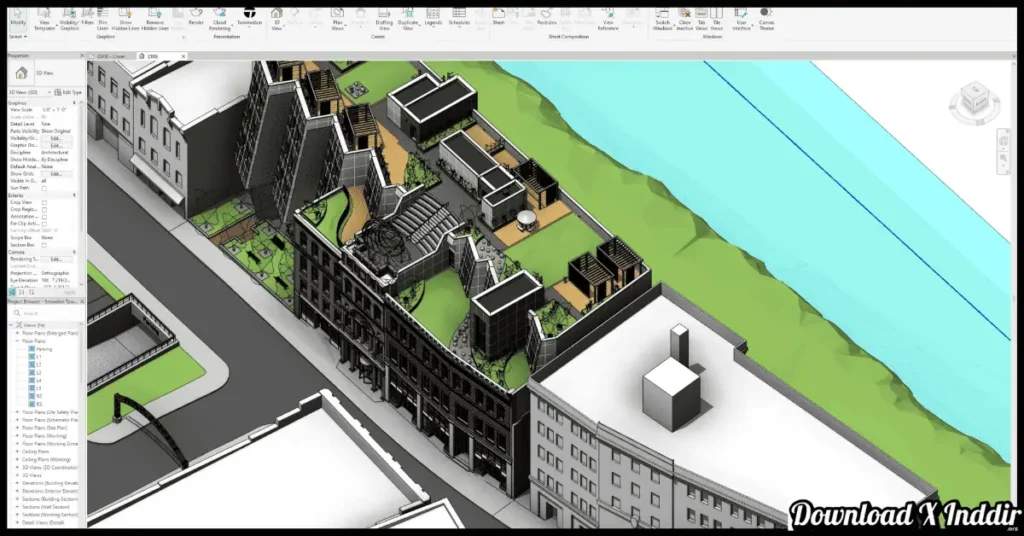1024x536 pixels.
Task: Click Close Inactive views tool
Action: pyautogui.click(x=684, y=20)
